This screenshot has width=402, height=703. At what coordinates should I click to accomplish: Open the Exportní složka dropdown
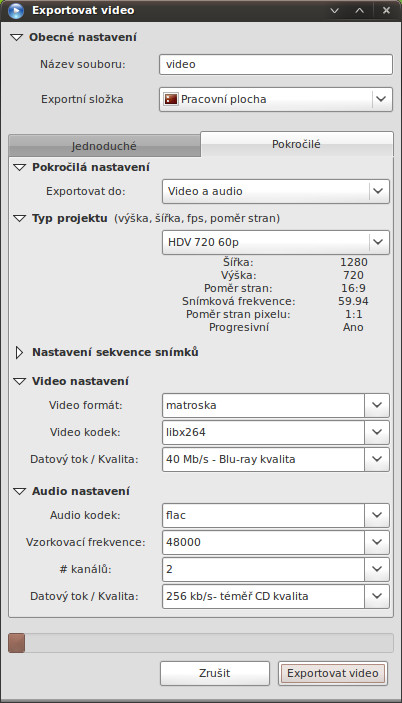click(x=276, y=99)
